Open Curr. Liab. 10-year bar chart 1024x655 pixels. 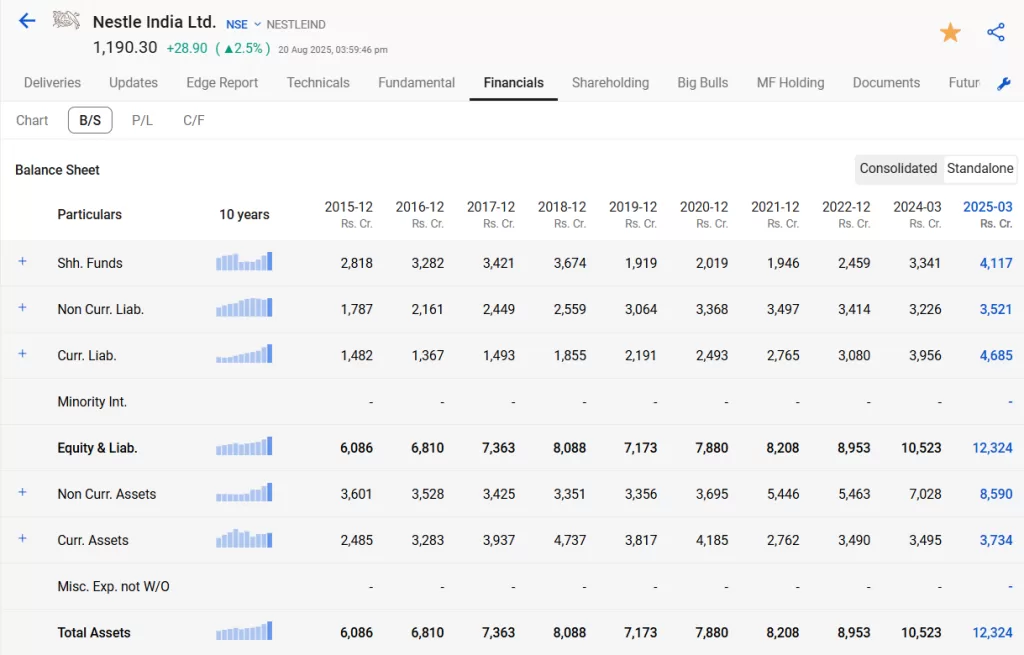pyautogui.click(x=244, y=354)
